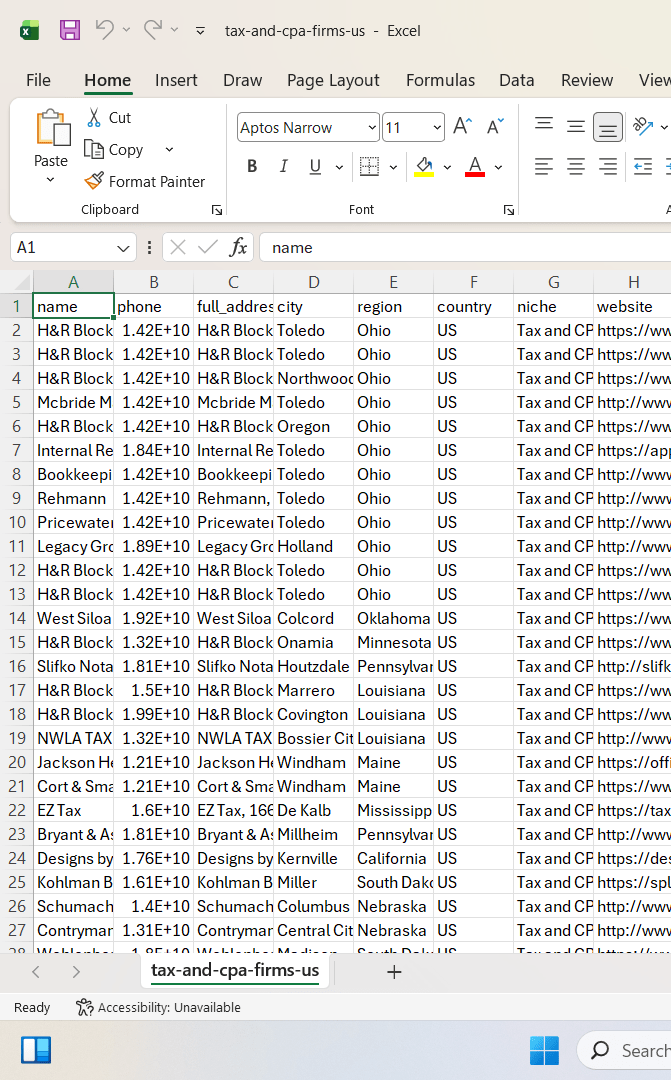Select cell containing Oklahoma
The height and width of the screenshot is (1080, 671).
tap(393, 618)
